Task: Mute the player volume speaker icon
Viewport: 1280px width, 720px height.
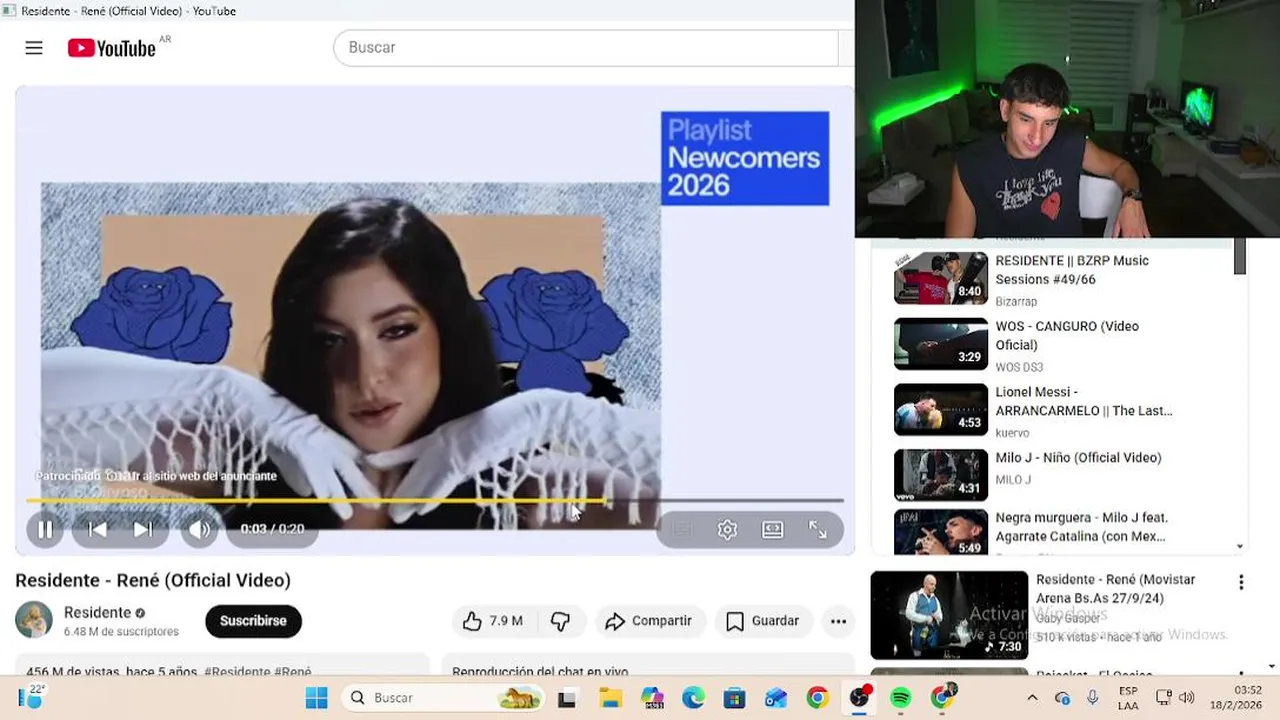Action: tap(199, 529)
